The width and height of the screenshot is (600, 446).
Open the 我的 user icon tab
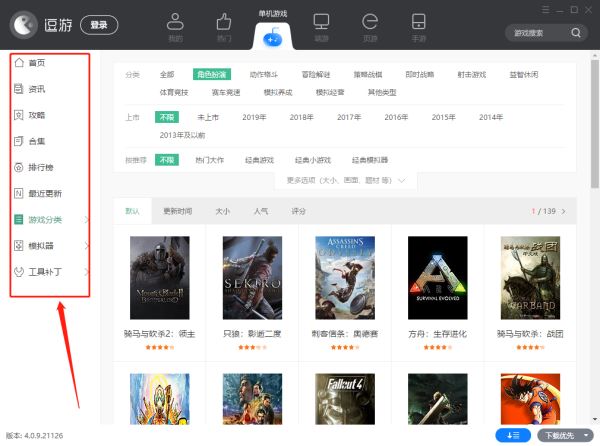pyautogui.click(x=175, y=27)
